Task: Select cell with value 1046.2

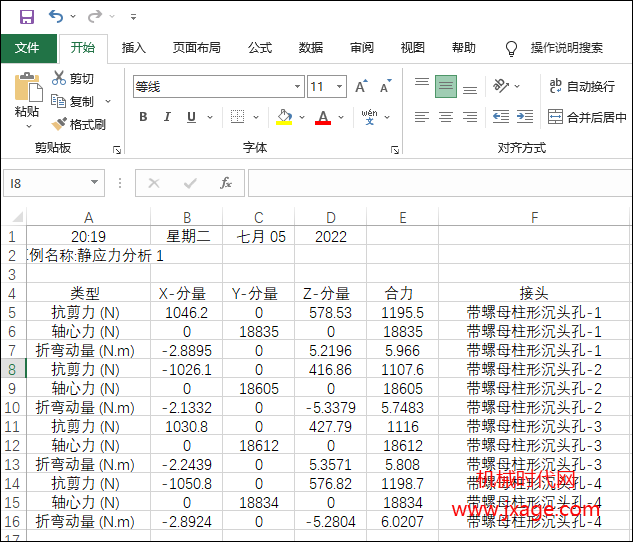Action: (x=187, y=313)
